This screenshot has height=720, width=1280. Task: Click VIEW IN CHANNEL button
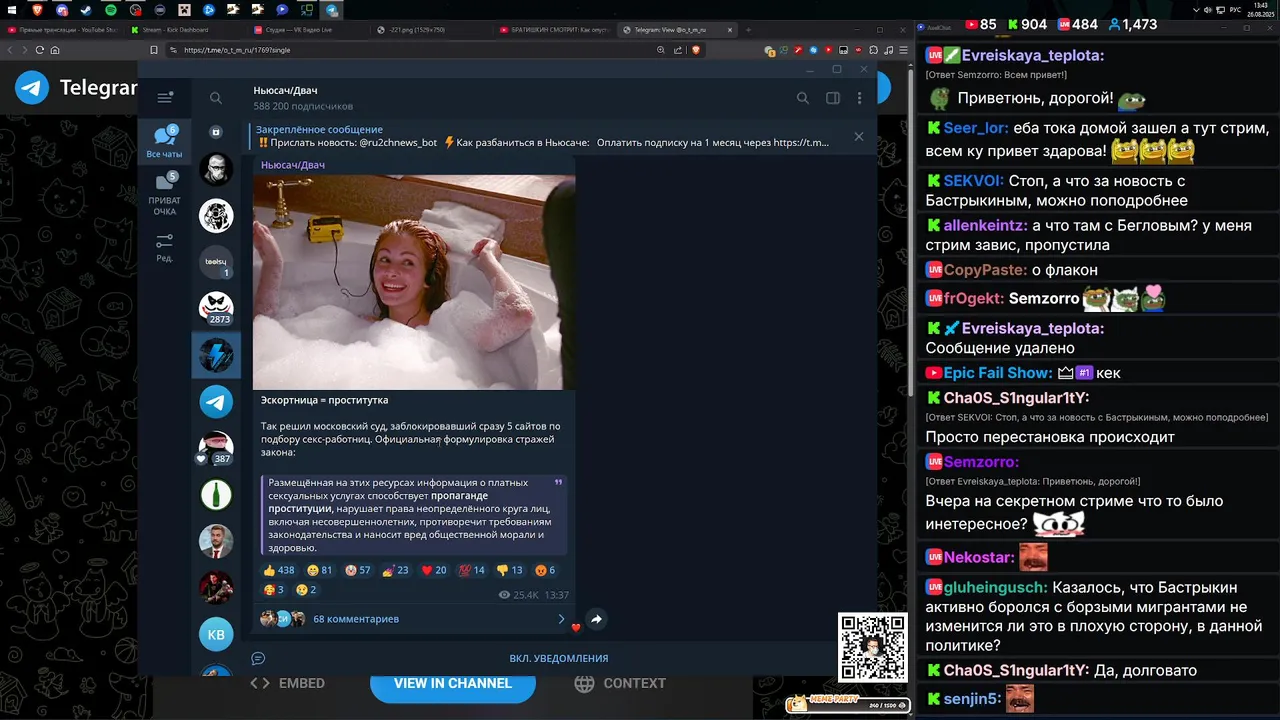452,683
